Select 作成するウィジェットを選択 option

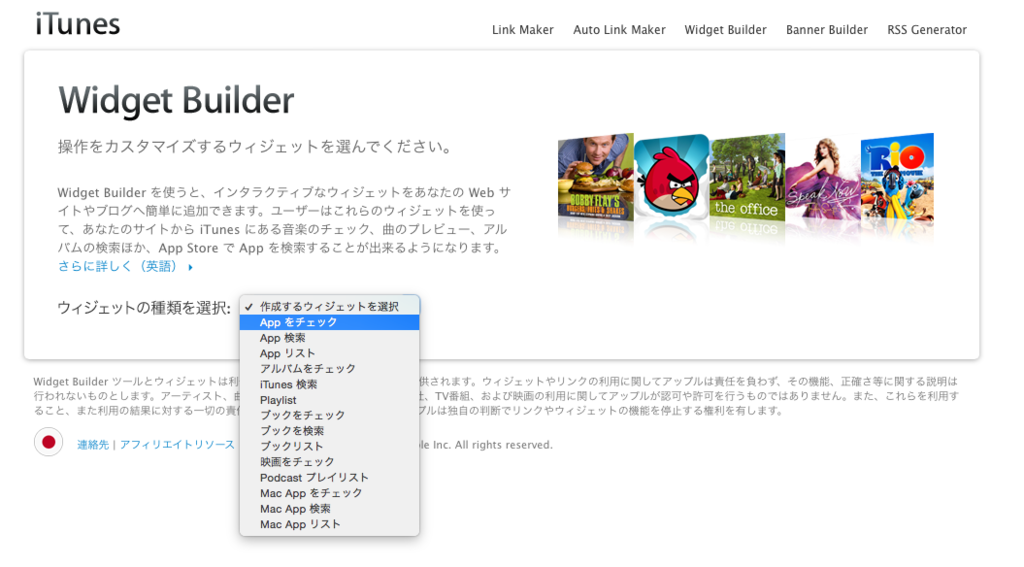click(329, 306)
